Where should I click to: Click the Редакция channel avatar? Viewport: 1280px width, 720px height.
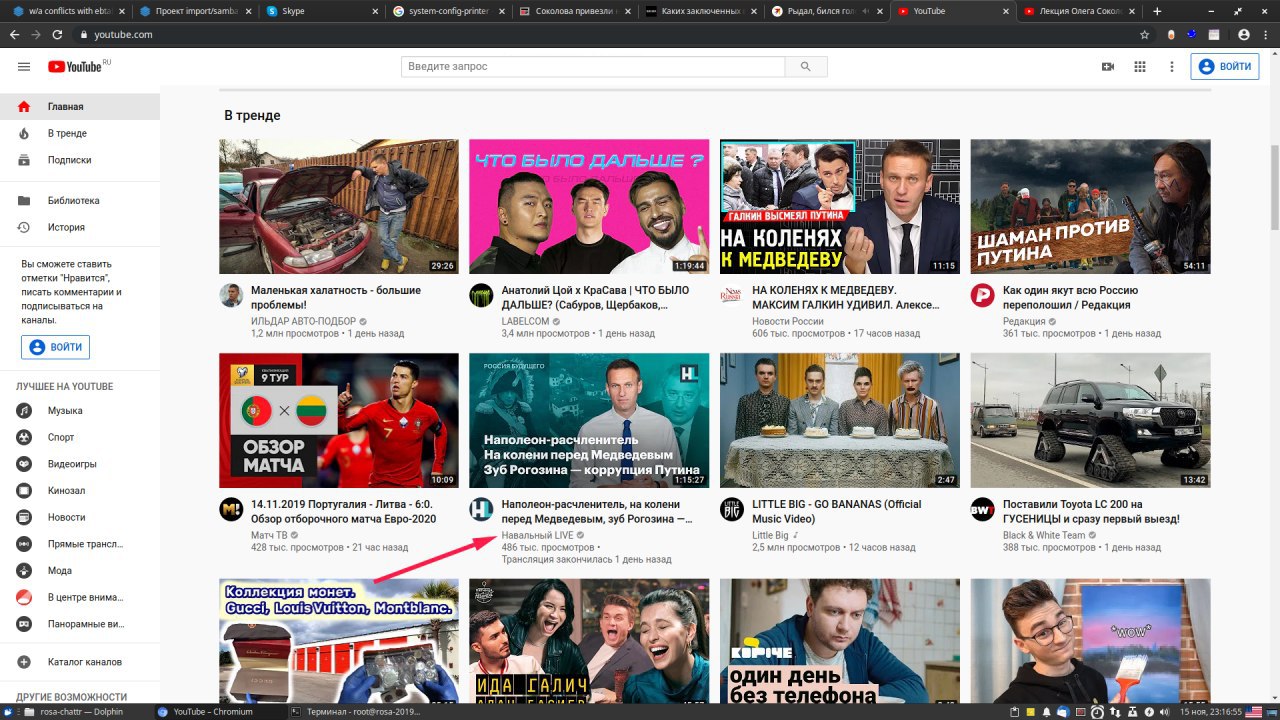coord(982,295)
